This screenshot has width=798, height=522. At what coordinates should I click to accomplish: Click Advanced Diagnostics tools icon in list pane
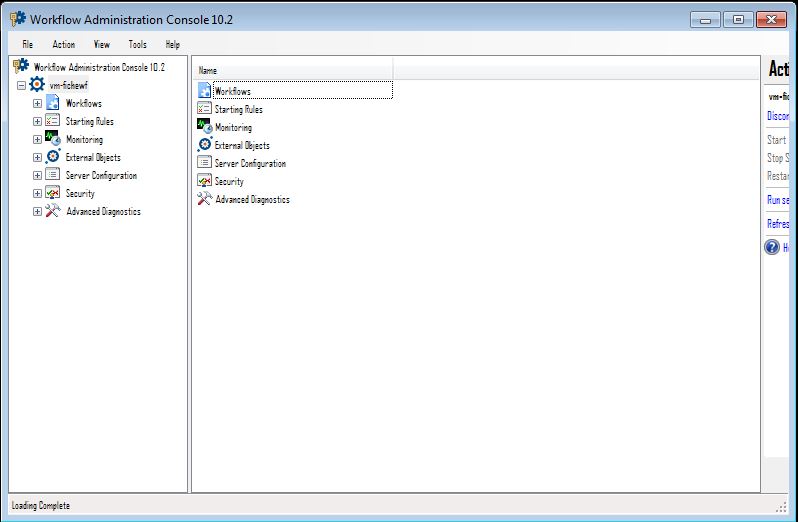point(204,199)
